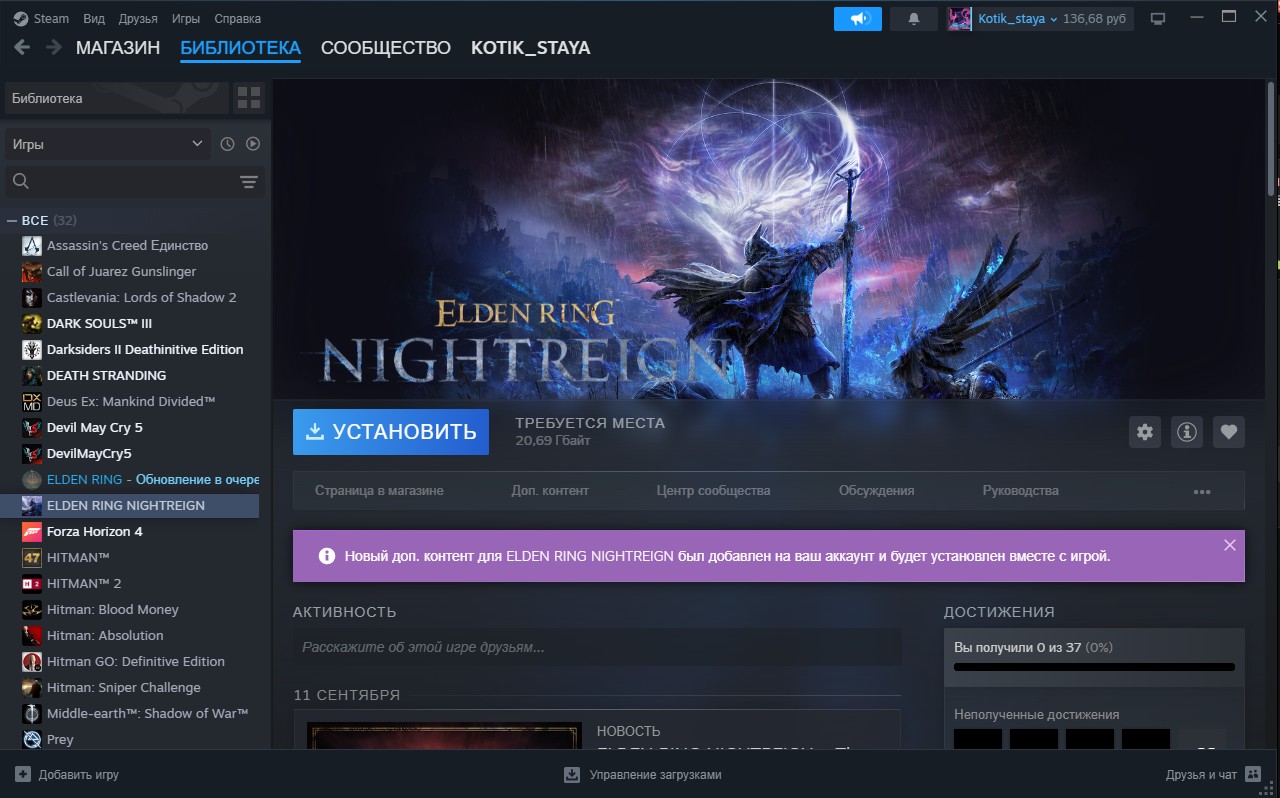
Task: Click the Hitman: Absolution icon
Action: click(32, 635)
